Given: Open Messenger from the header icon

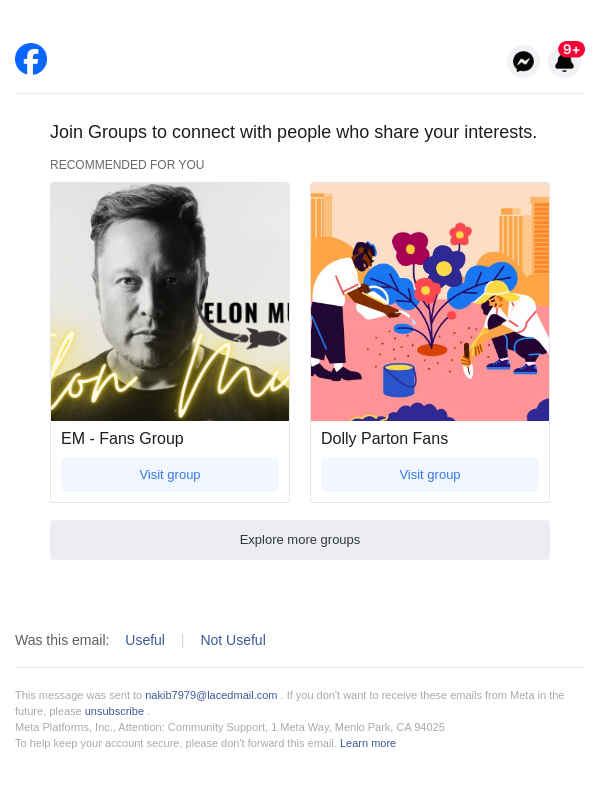Looking at the screenshot, I should [x=523, y=62].
